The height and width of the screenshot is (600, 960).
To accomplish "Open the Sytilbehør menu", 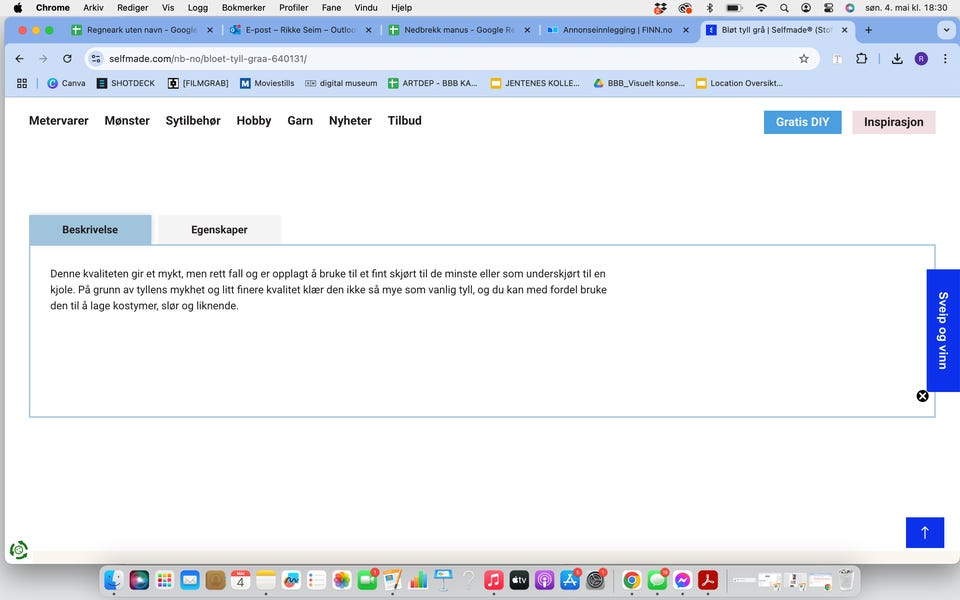I will click(x=193, y=121).
